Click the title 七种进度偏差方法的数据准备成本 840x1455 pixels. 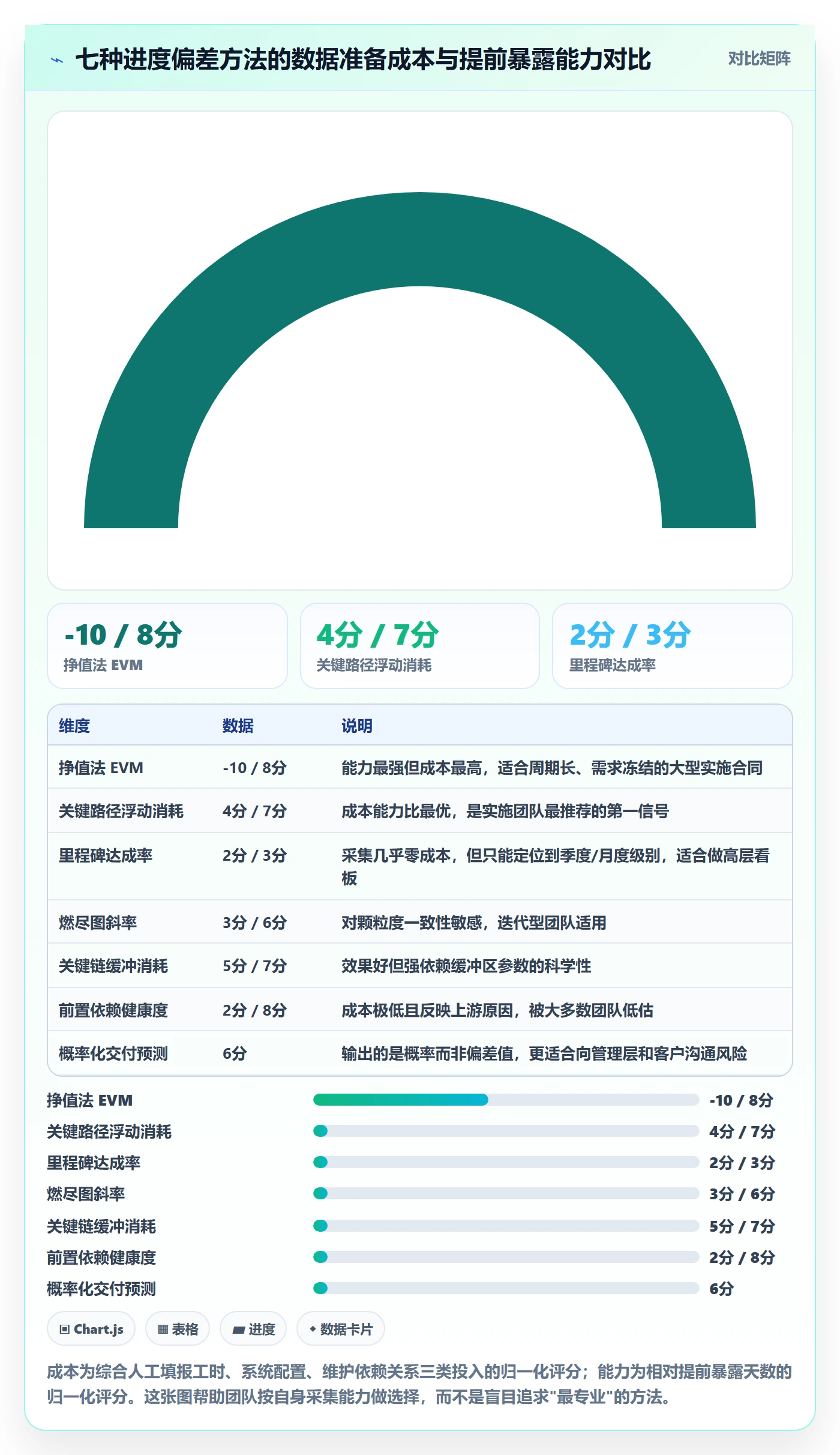(x=363, y=59)
